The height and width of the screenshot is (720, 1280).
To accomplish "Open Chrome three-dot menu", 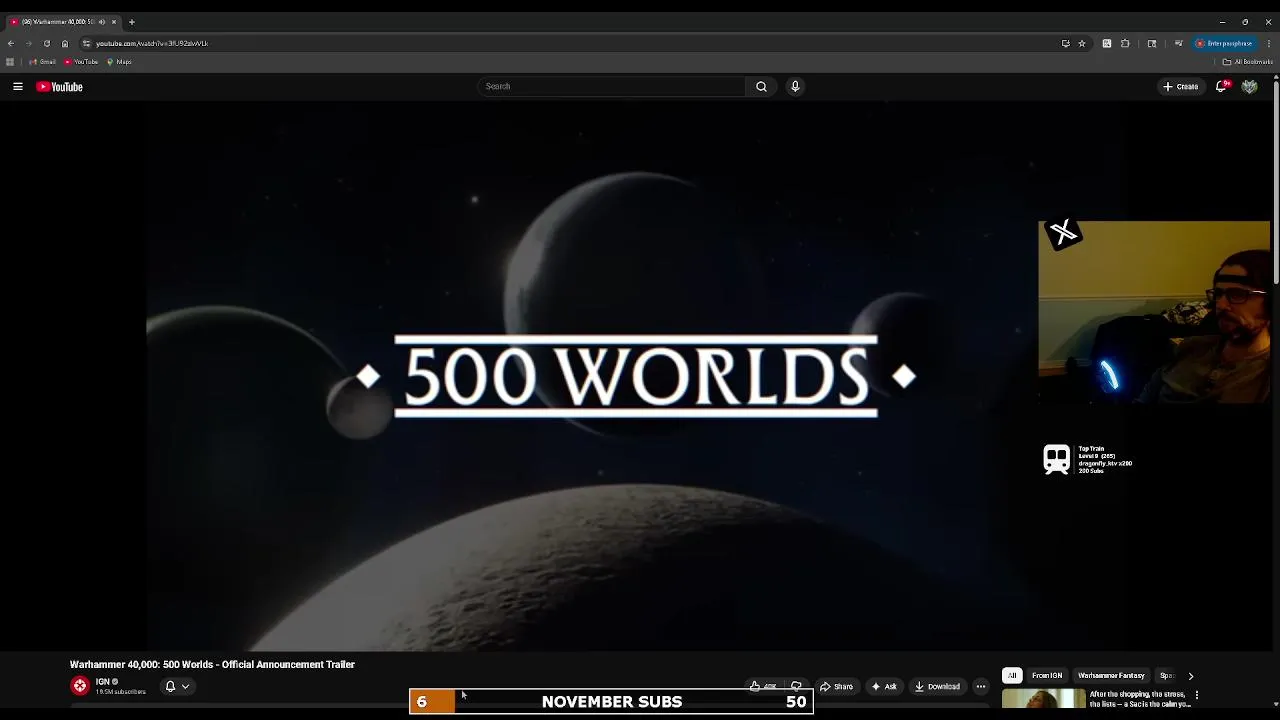I will tap(1268, 44).
